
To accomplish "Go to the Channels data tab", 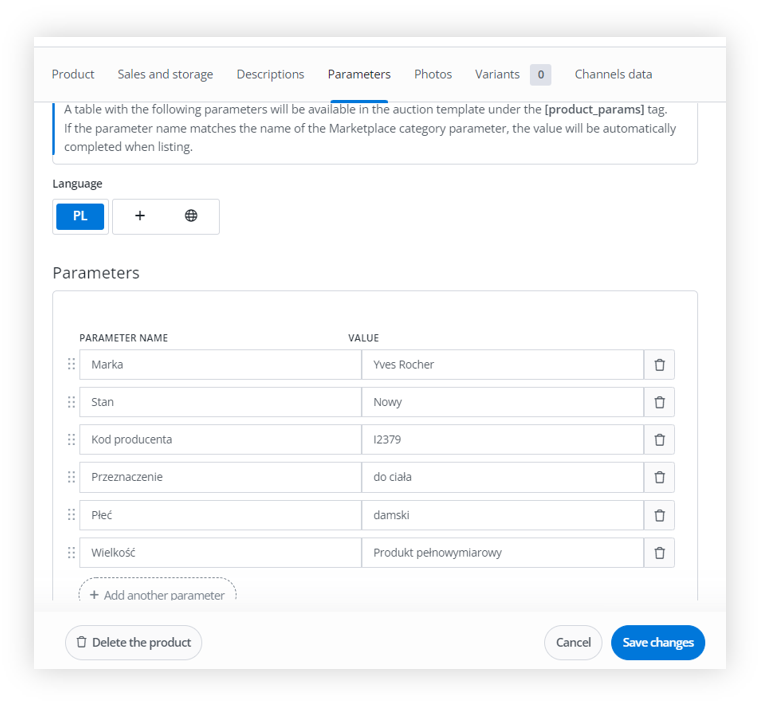I will pyautogui.click(x=613, y=74).
